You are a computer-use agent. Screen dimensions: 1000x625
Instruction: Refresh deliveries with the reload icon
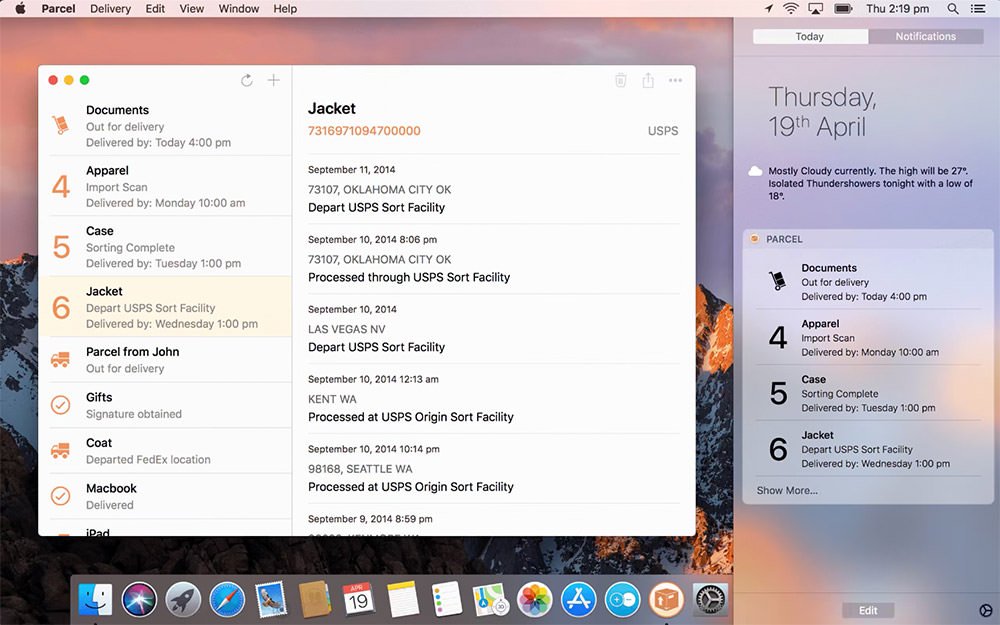[247, 80]
